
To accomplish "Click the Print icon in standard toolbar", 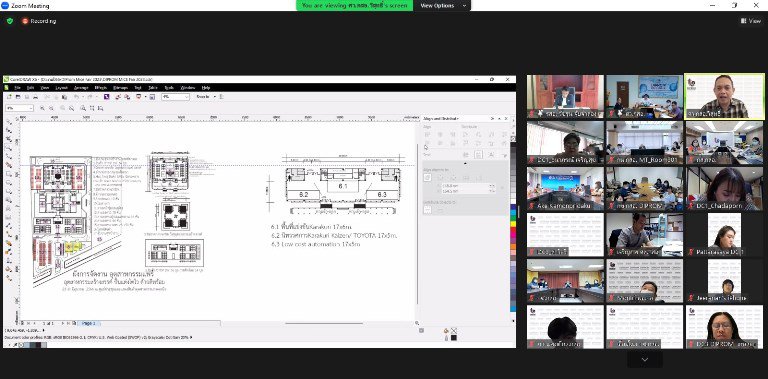I will [x=35, y=97].
